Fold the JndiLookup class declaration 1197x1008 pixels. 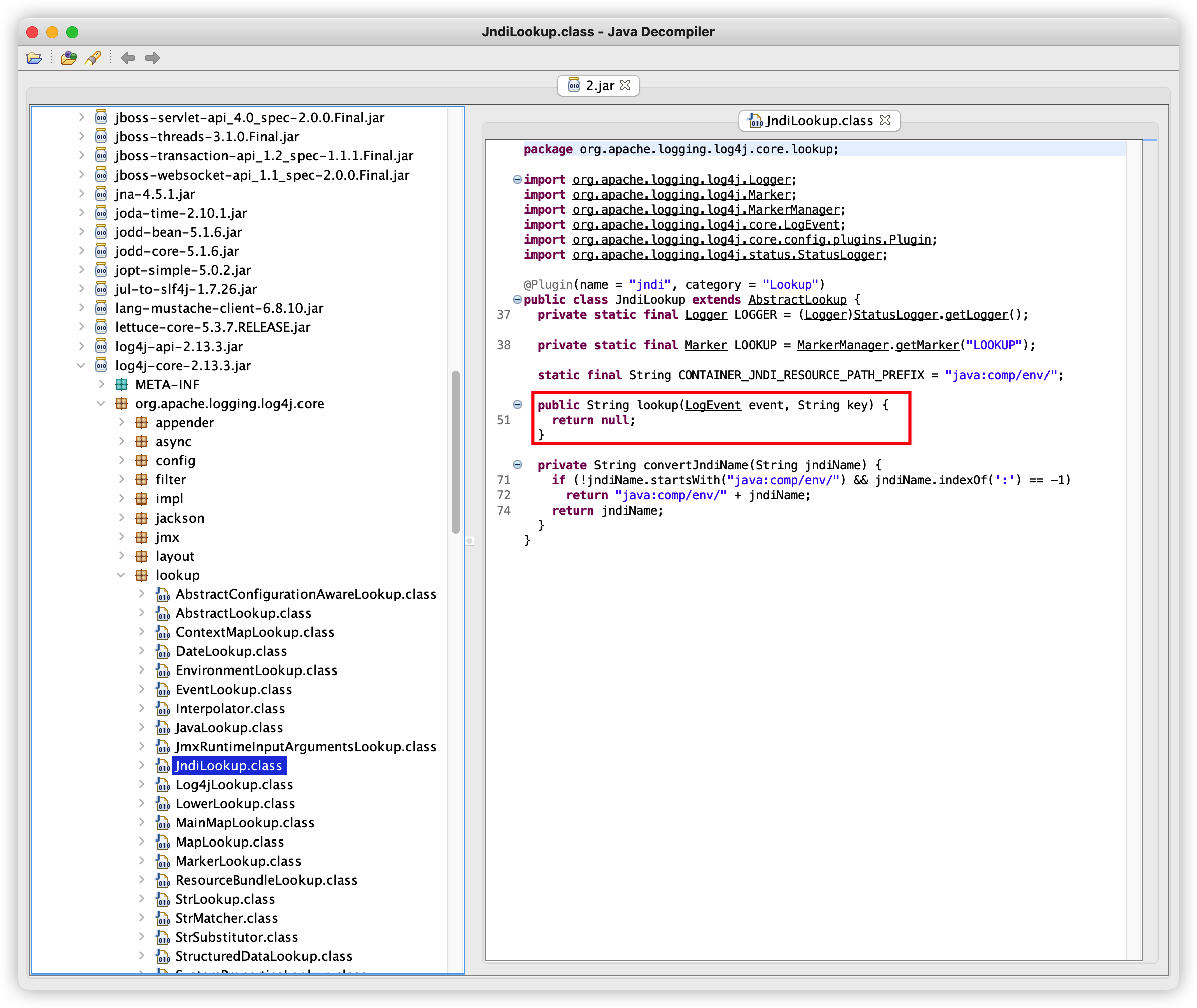tap(517, 299)
